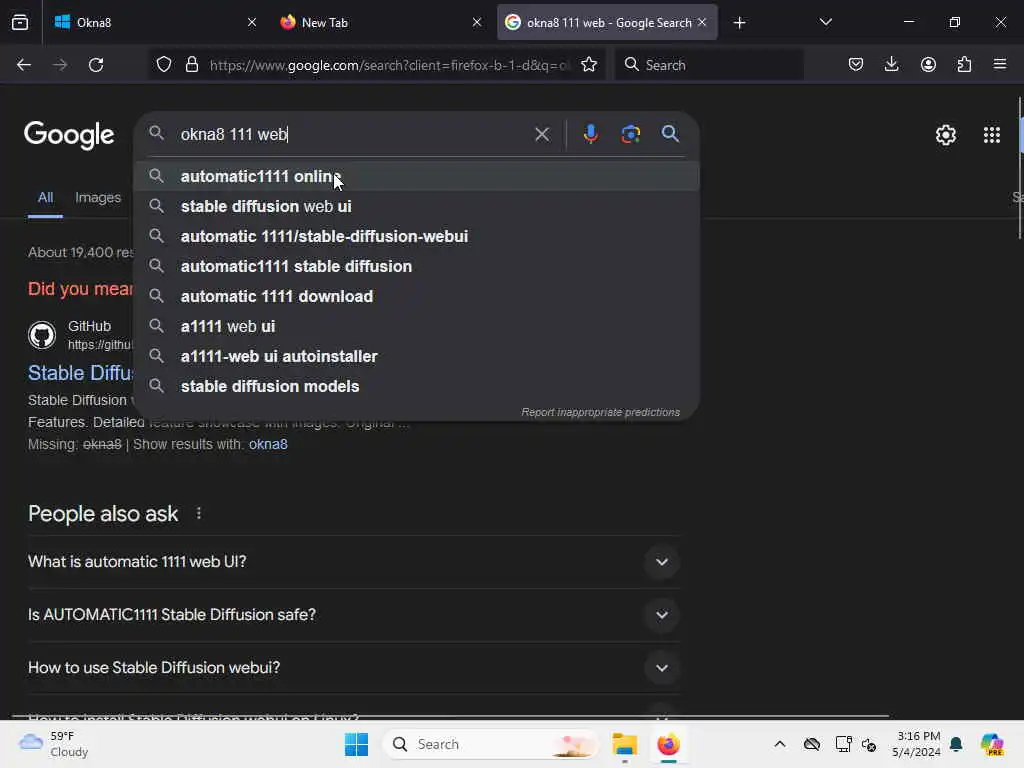Click the page vertical scrollbar
Viewport: 1024px width, 768px height.
pos(1019,170)
